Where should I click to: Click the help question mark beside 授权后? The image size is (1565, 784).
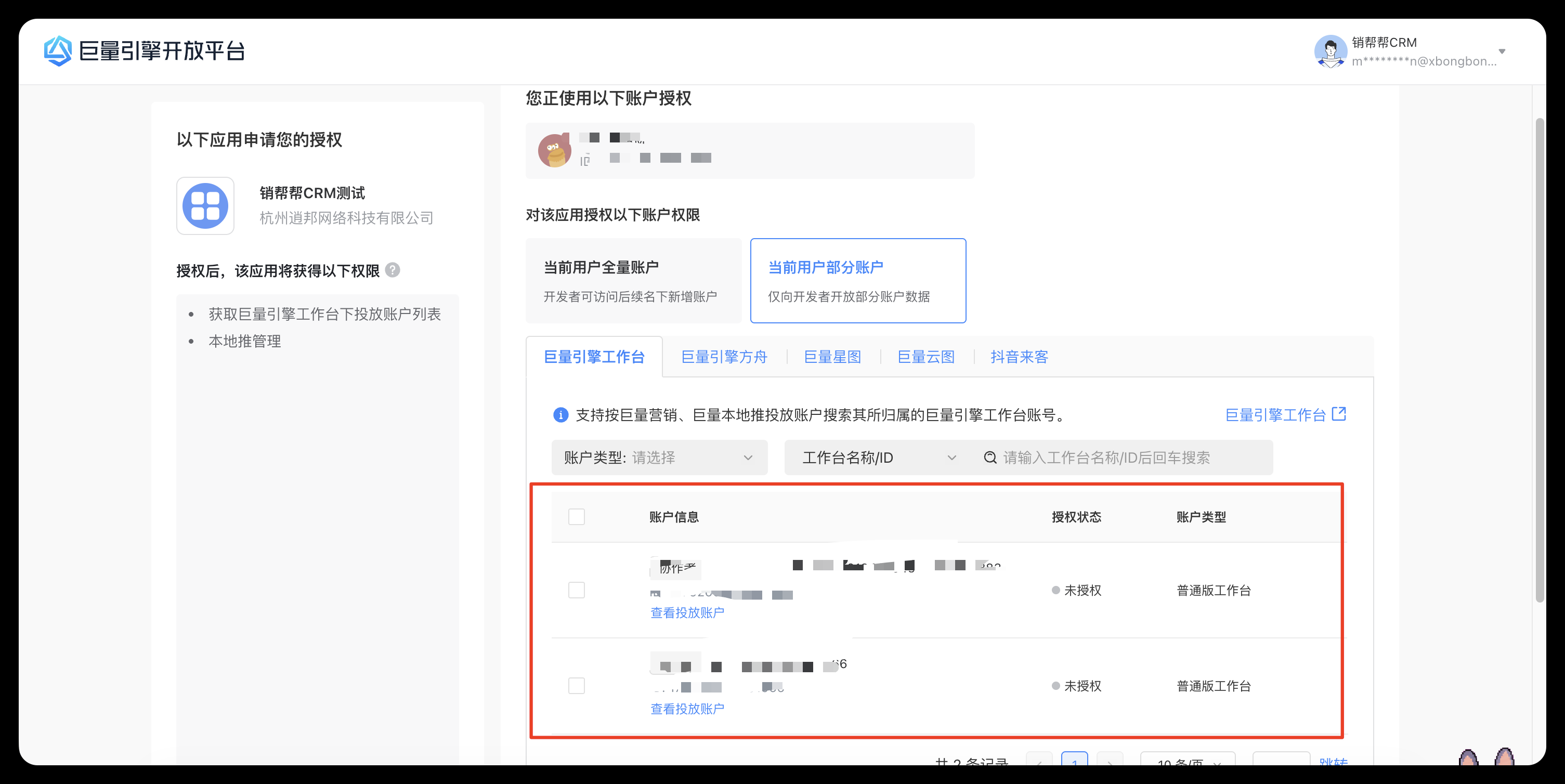393,270
